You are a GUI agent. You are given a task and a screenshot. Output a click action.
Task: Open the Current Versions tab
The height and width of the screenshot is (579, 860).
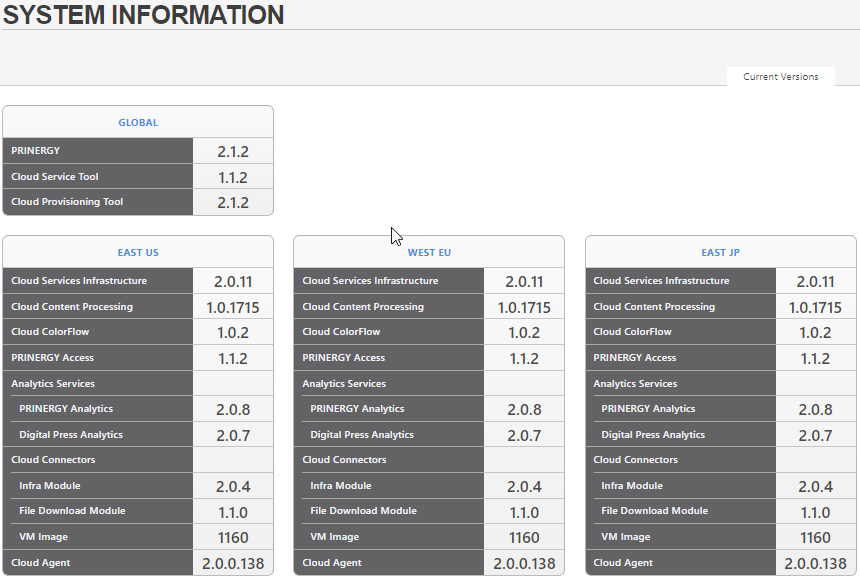click(780, 76)
